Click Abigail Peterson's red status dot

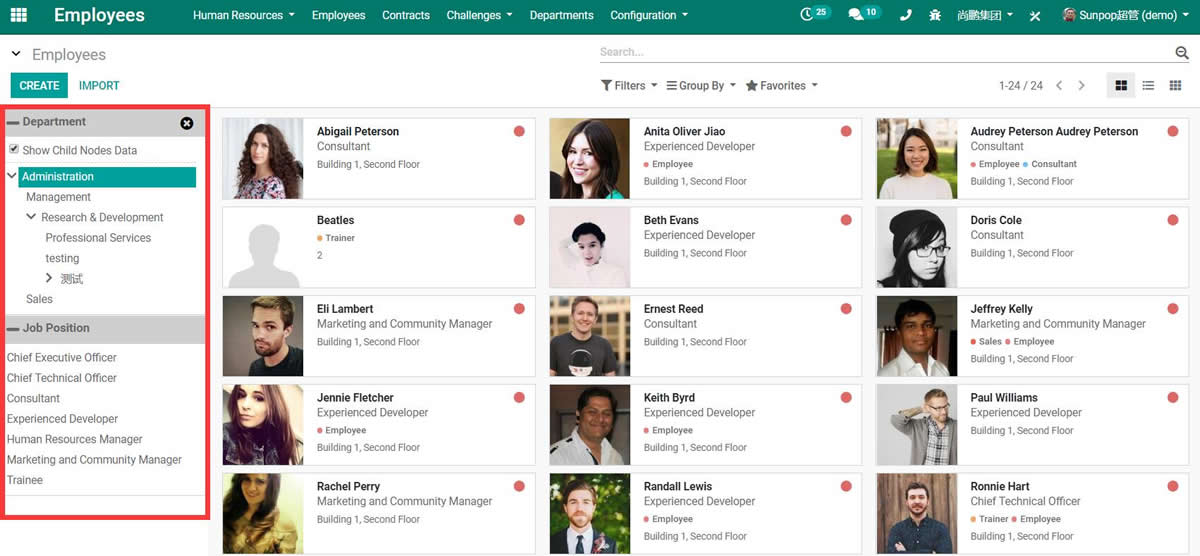point(519,131)
